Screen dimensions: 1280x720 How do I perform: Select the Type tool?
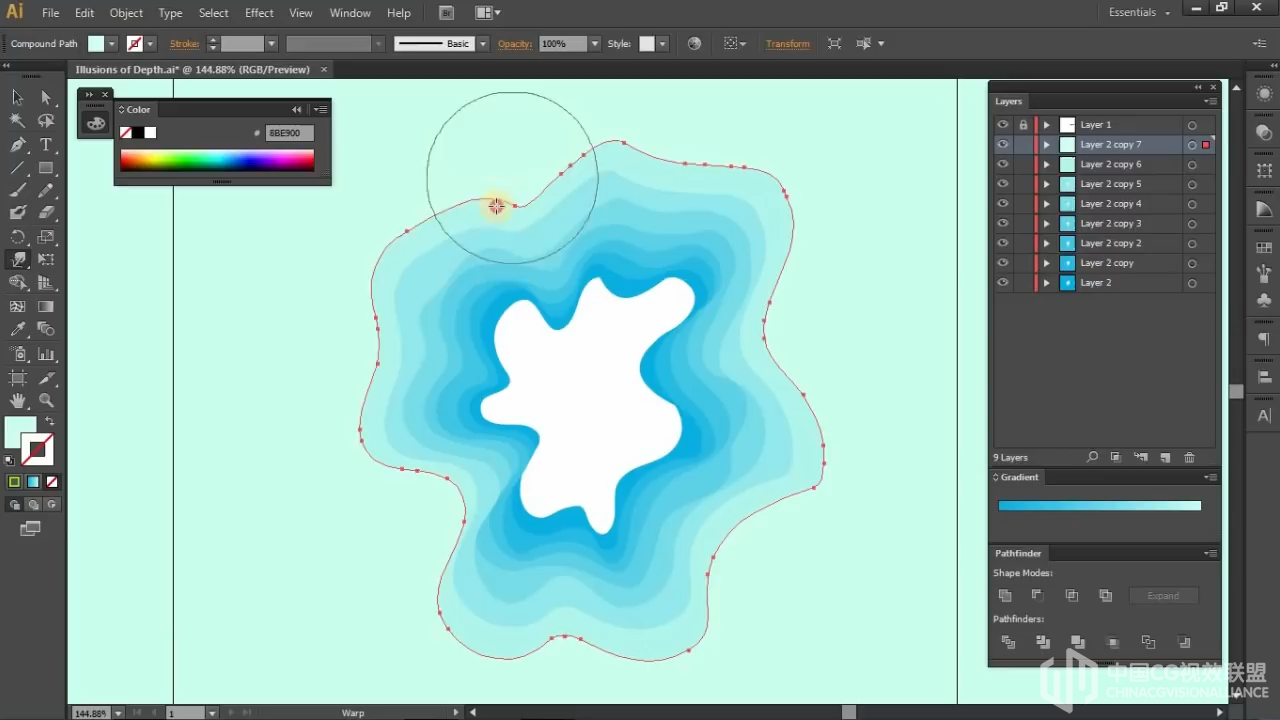pos(46,144)
